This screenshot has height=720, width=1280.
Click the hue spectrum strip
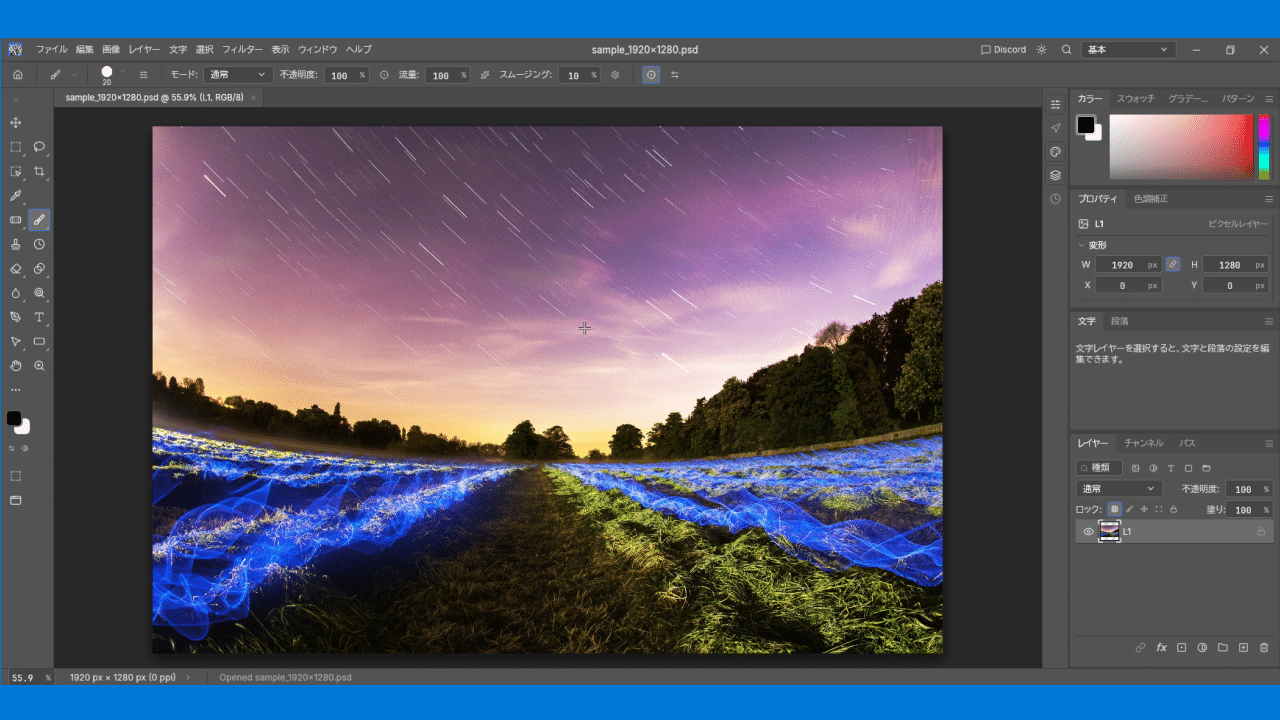(x=1264, y=147)
